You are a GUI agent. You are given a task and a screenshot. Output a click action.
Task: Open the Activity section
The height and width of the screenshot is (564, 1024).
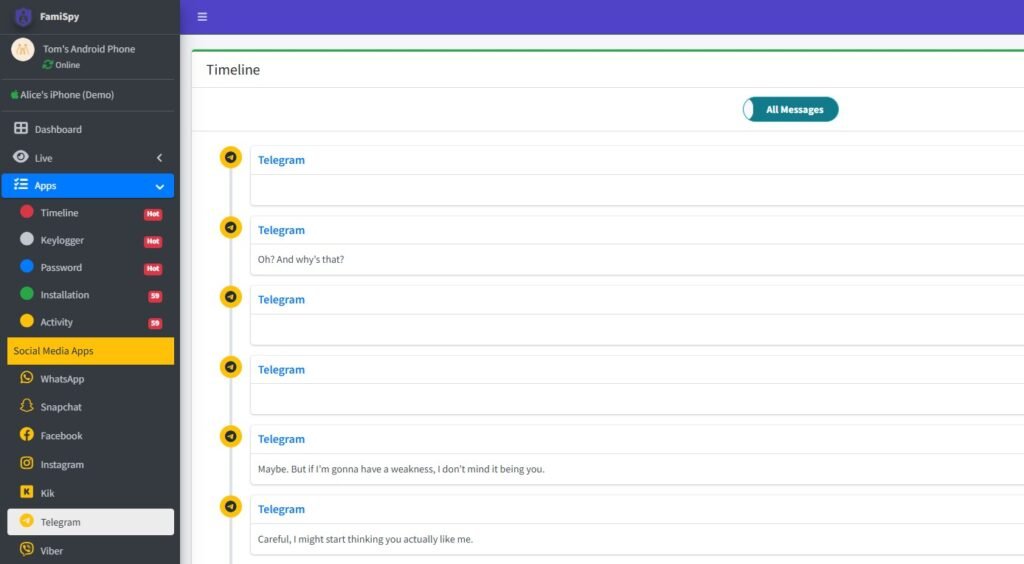(x=56, y=322)
